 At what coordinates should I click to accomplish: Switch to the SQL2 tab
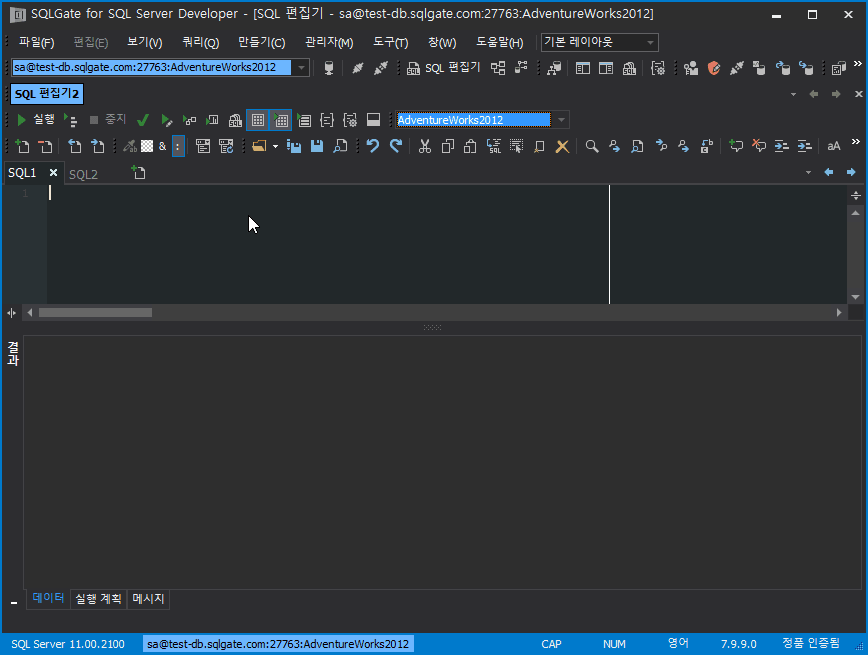pyautogui.click(x=83, y=174)
